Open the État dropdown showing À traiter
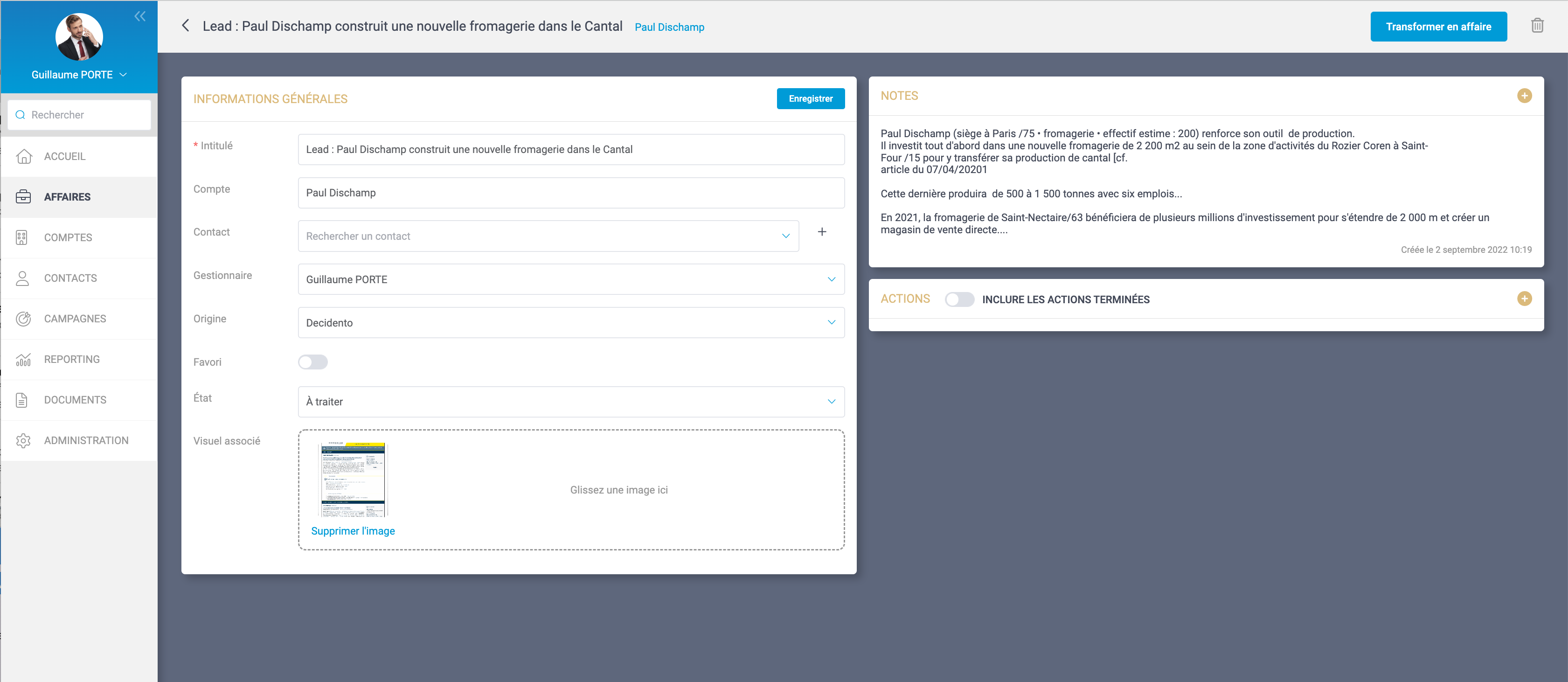1568x682 pixels. (570, 402)
